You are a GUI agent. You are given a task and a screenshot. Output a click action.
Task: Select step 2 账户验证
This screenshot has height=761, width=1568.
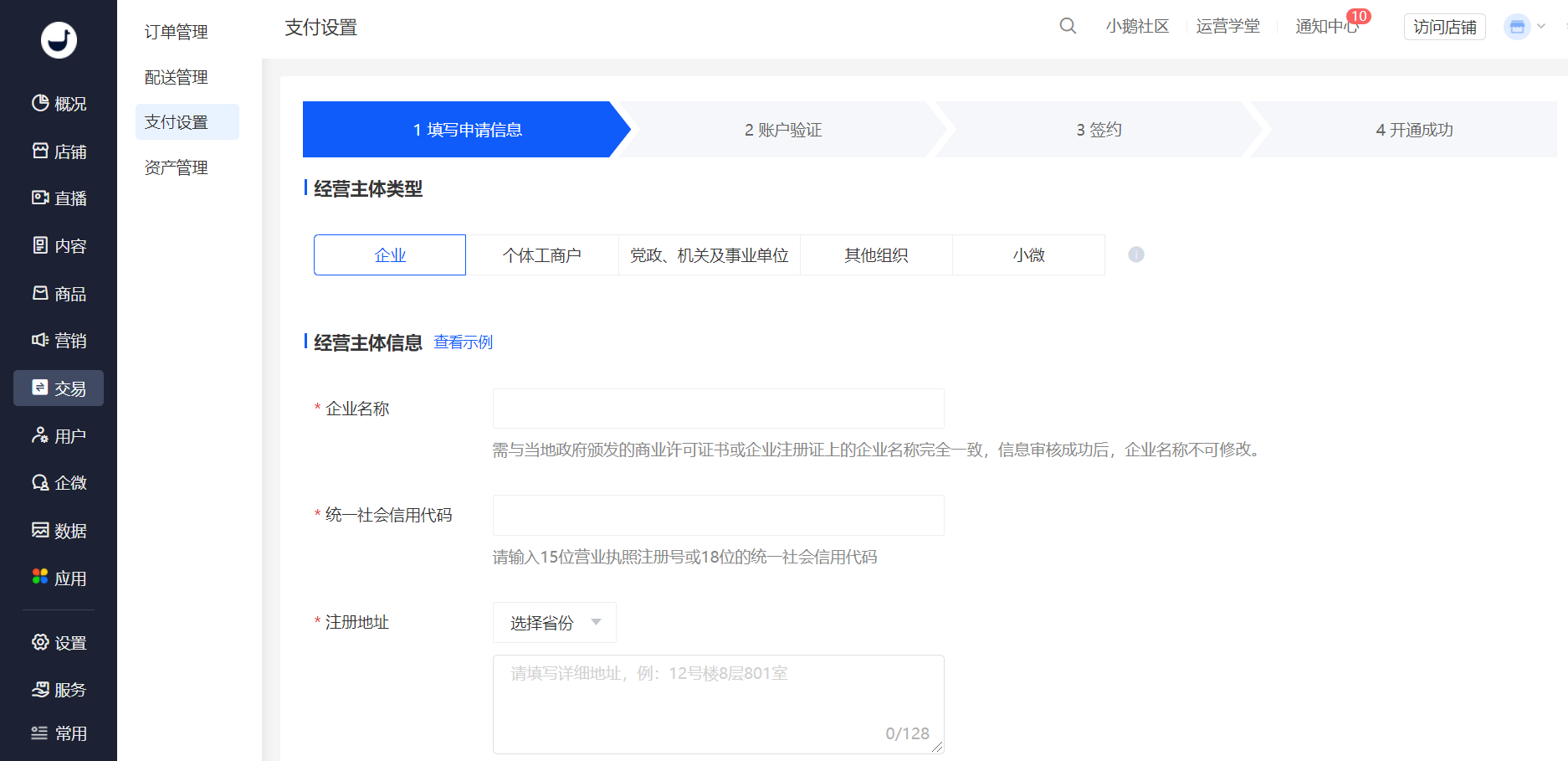[783, 130]
